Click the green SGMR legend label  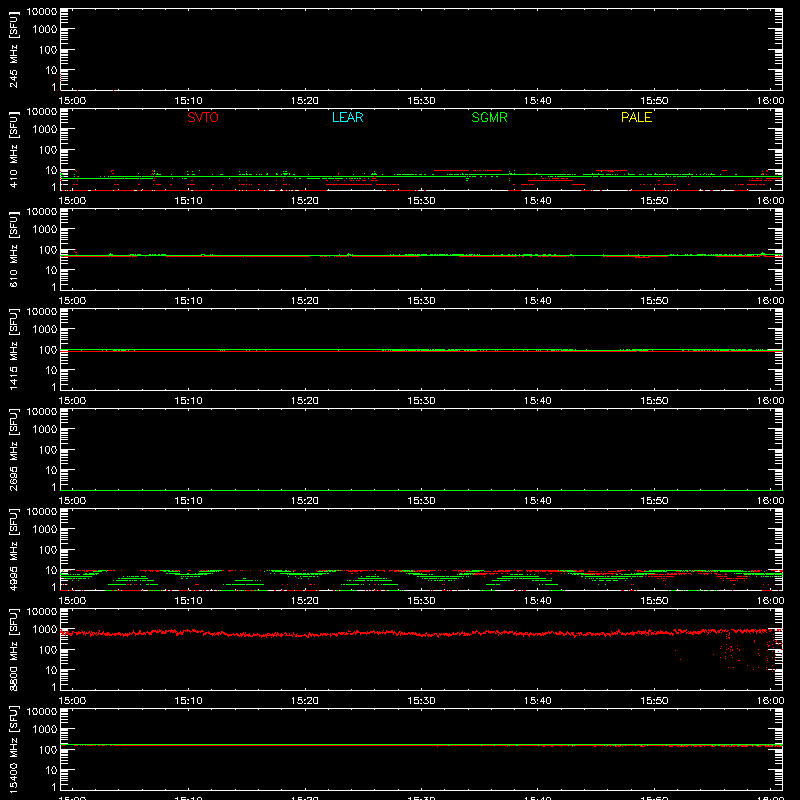[x=489, y=117]
